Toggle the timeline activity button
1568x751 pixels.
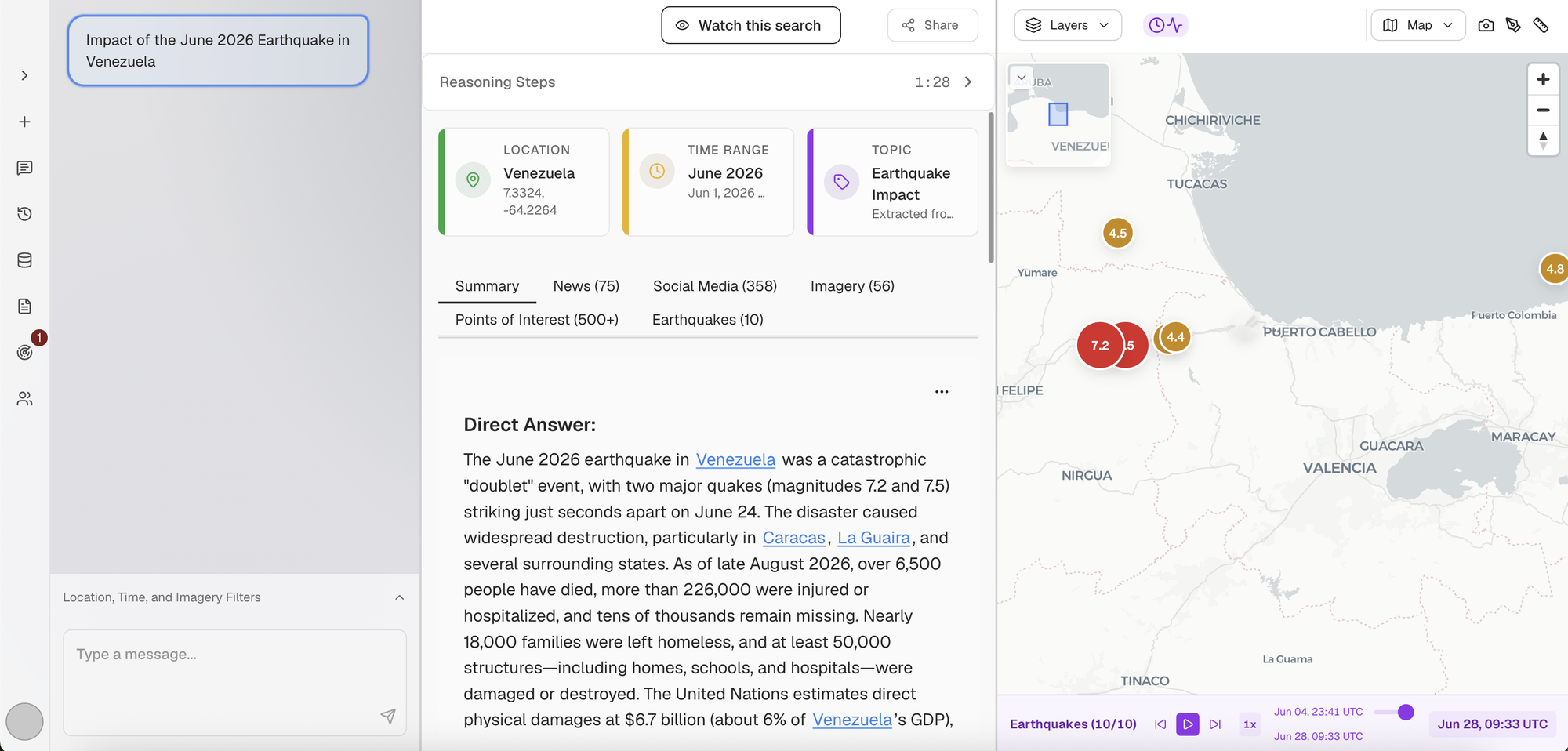[x=1165, y=25]
